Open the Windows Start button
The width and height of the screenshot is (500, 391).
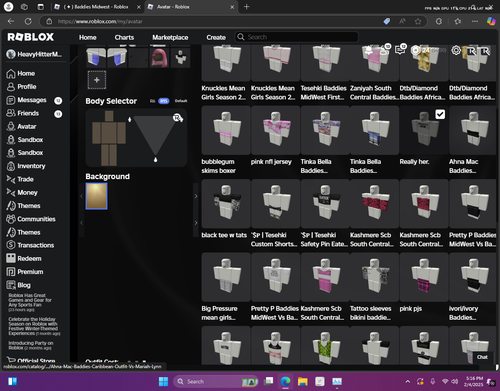[163, 381]
